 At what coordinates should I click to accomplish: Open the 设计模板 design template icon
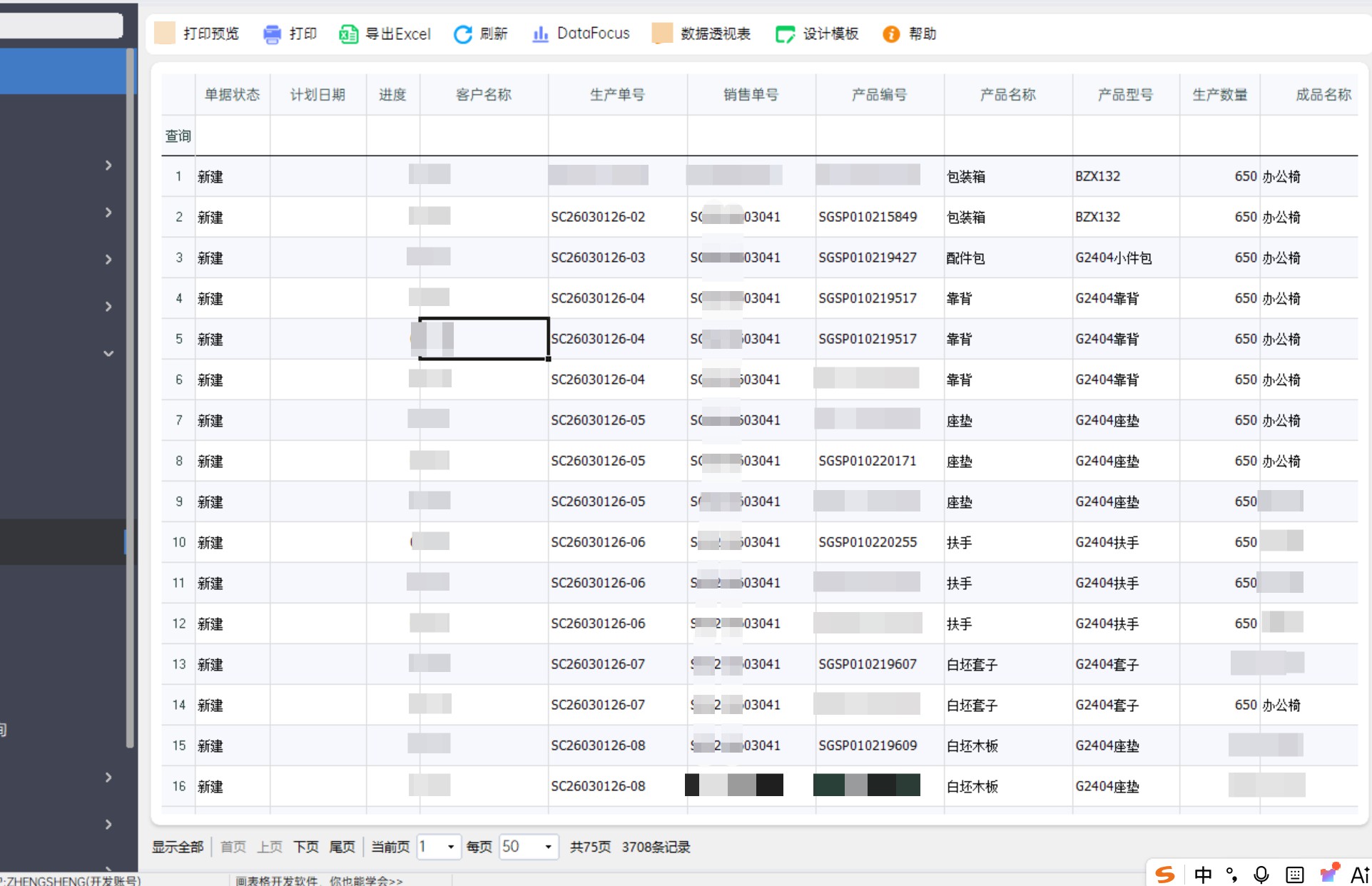click(x=785, y=34)
